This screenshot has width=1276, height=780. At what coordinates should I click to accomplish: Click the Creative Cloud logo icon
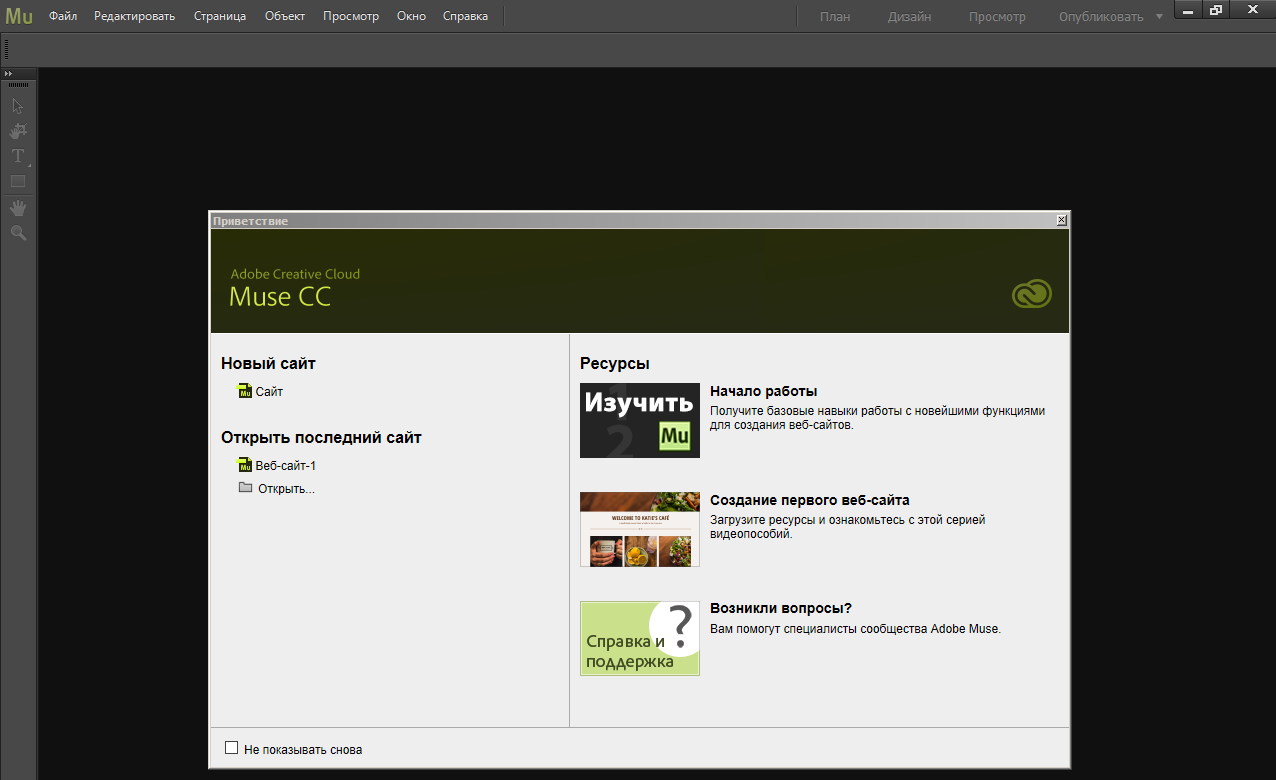click(1032, 293)
